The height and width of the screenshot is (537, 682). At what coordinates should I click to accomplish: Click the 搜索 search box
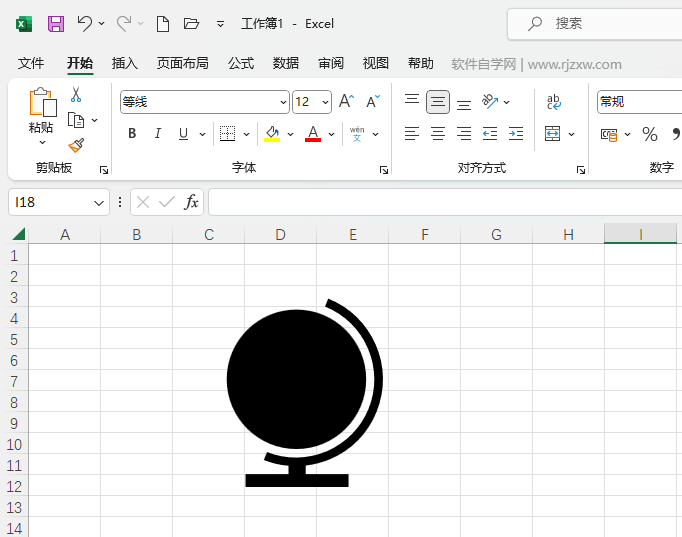(x=595, y=23)
